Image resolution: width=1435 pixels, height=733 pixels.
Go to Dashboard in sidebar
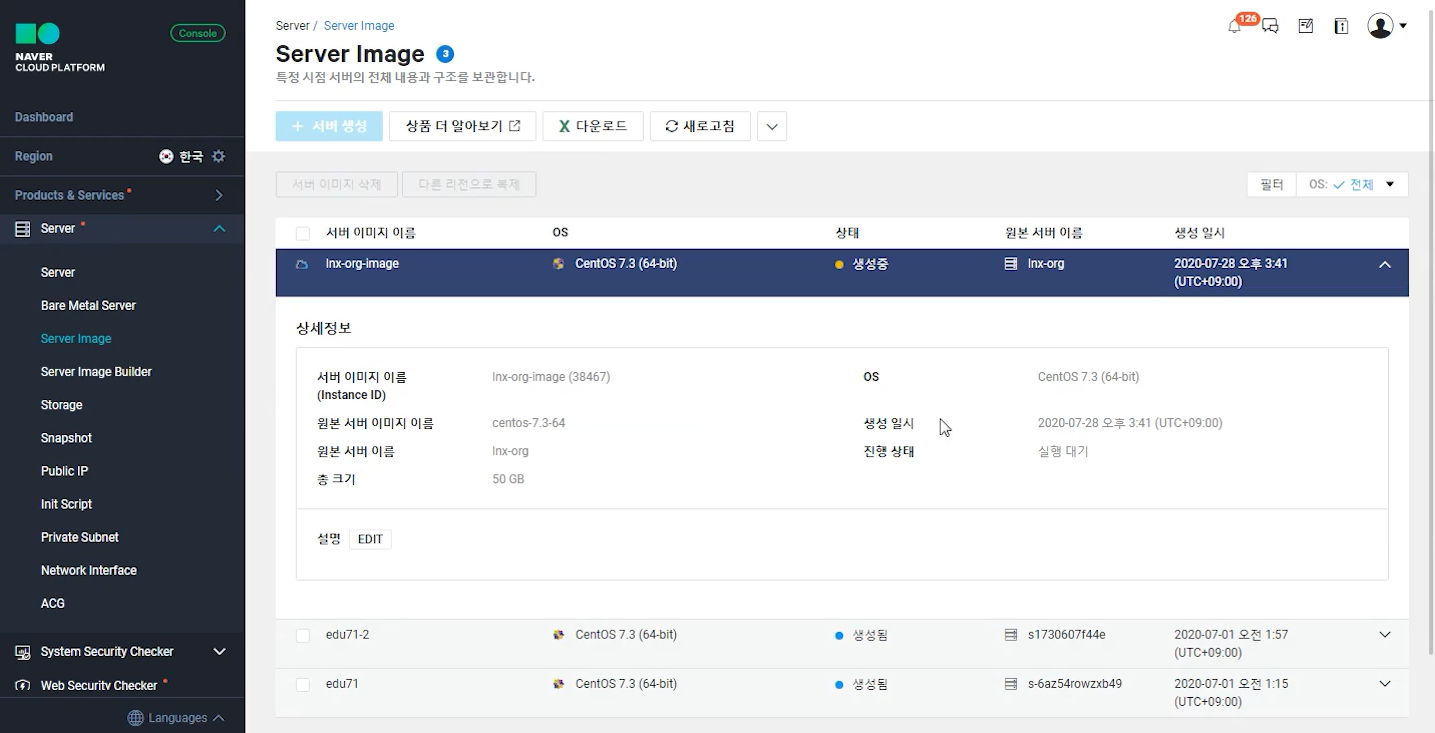(x=44, y=117)
